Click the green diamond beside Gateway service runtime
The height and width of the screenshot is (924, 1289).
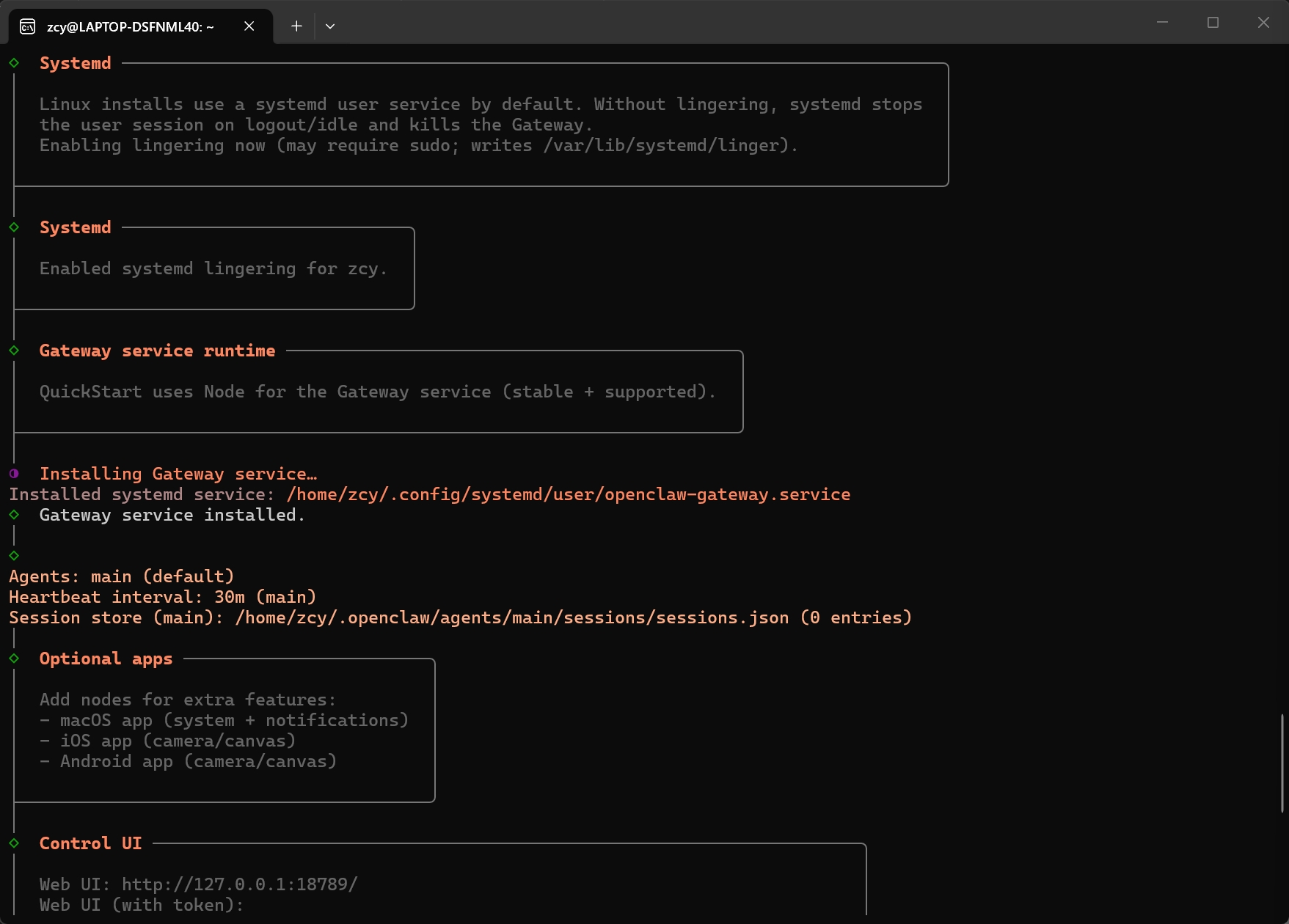[14, 351]
